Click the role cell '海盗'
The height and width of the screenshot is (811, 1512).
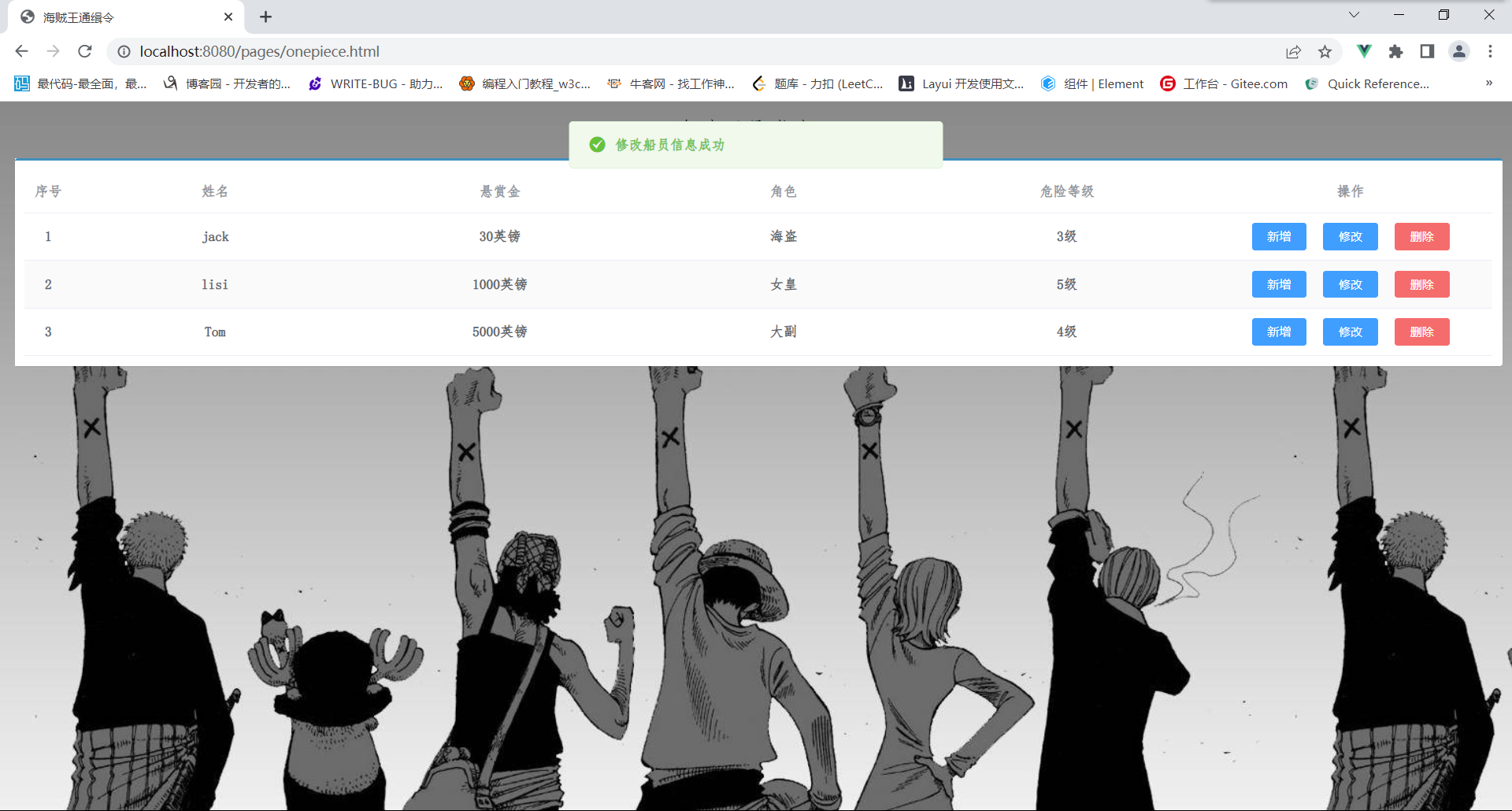point(784,236)
